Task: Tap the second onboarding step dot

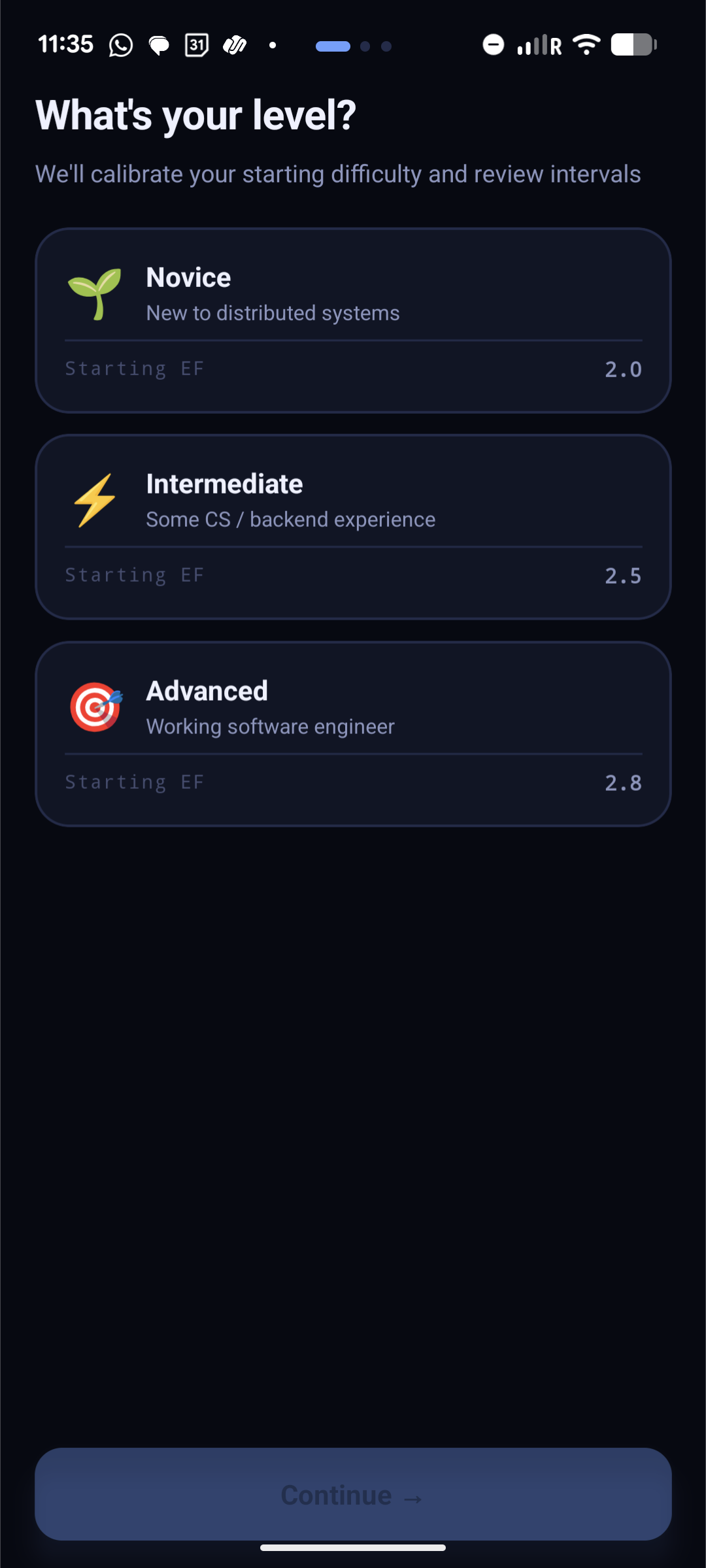Action: coord(365,46)
